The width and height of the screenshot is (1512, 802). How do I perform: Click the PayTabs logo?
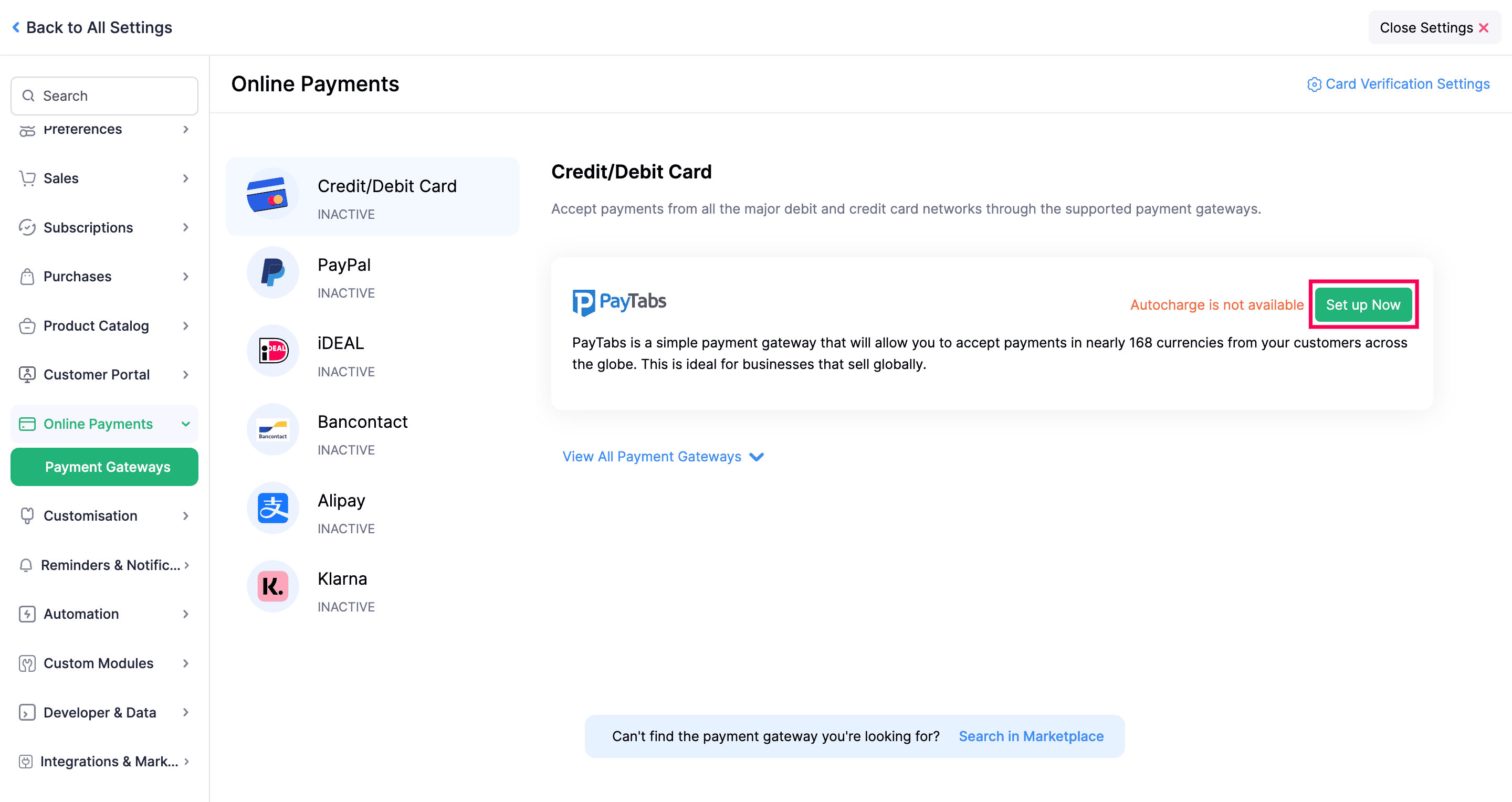point(619,302)
